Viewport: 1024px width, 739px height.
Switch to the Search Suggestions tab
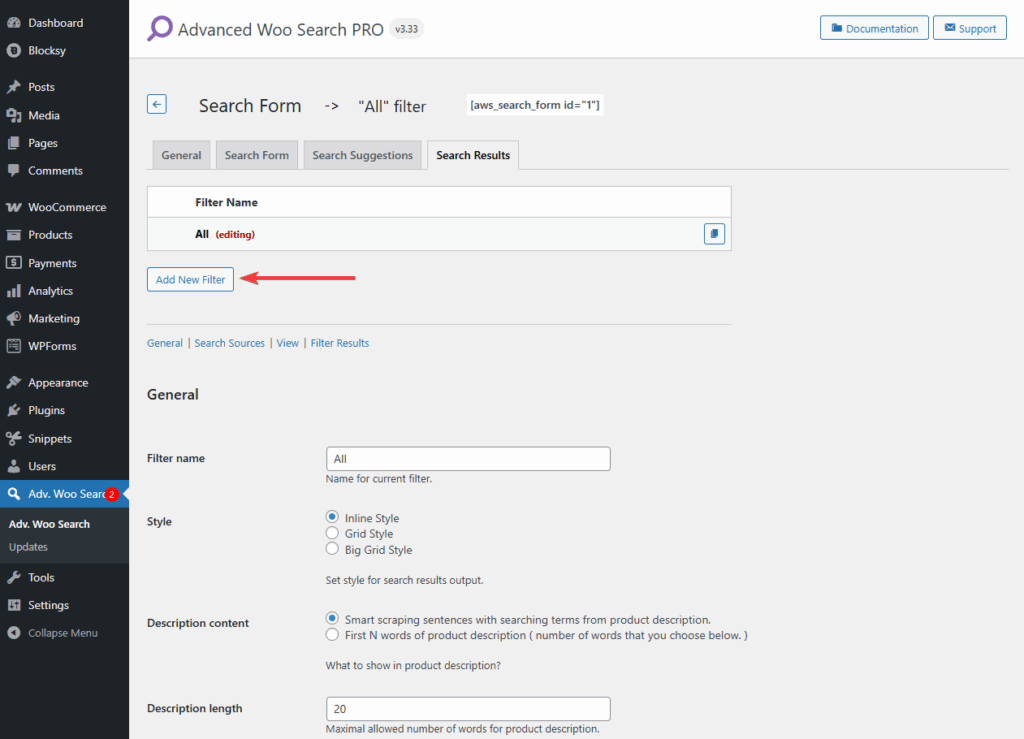click(x=362, y=155)
